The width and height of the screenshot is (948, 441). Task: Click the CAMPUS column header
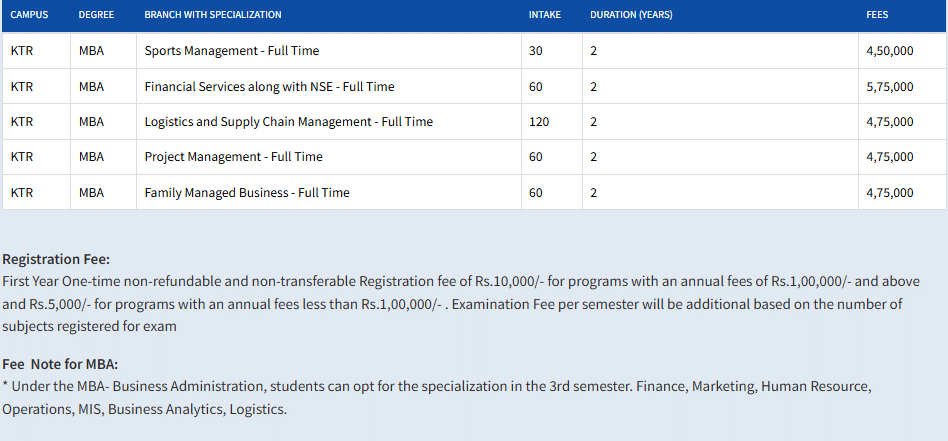(x=28, y=15)
